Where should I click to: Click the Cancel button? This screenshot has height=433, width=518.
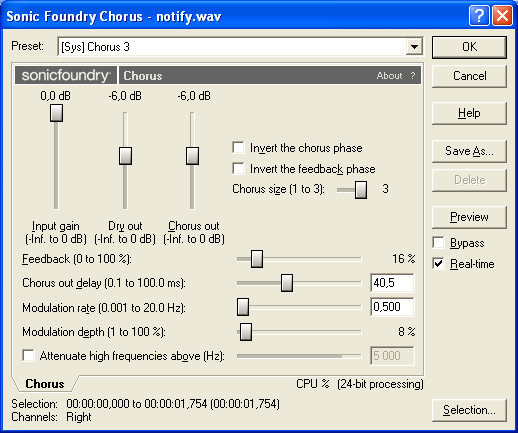469,76
